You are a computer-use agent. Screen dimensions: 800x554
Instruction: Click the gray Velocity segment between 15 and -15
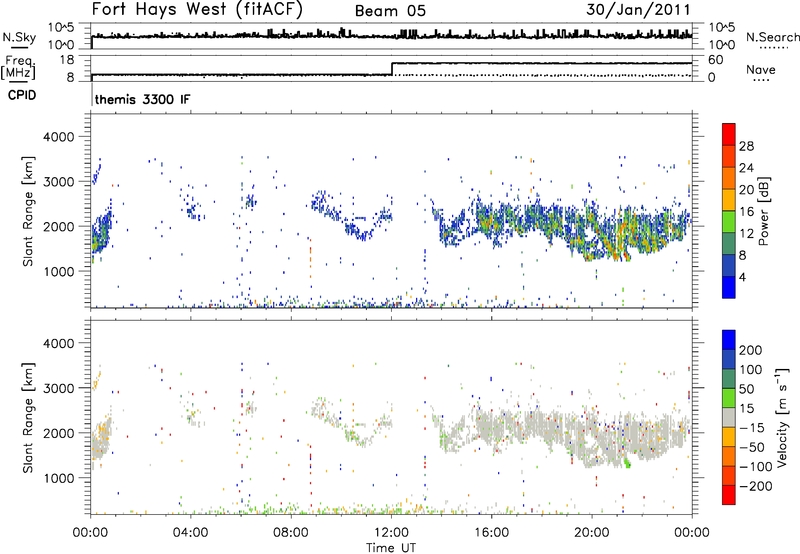[x=729, y=417]
